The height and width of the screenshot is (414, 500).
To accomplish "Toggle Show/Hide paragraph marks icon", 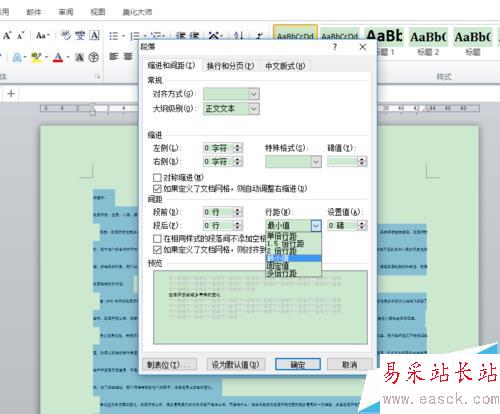I will (260, 35).
